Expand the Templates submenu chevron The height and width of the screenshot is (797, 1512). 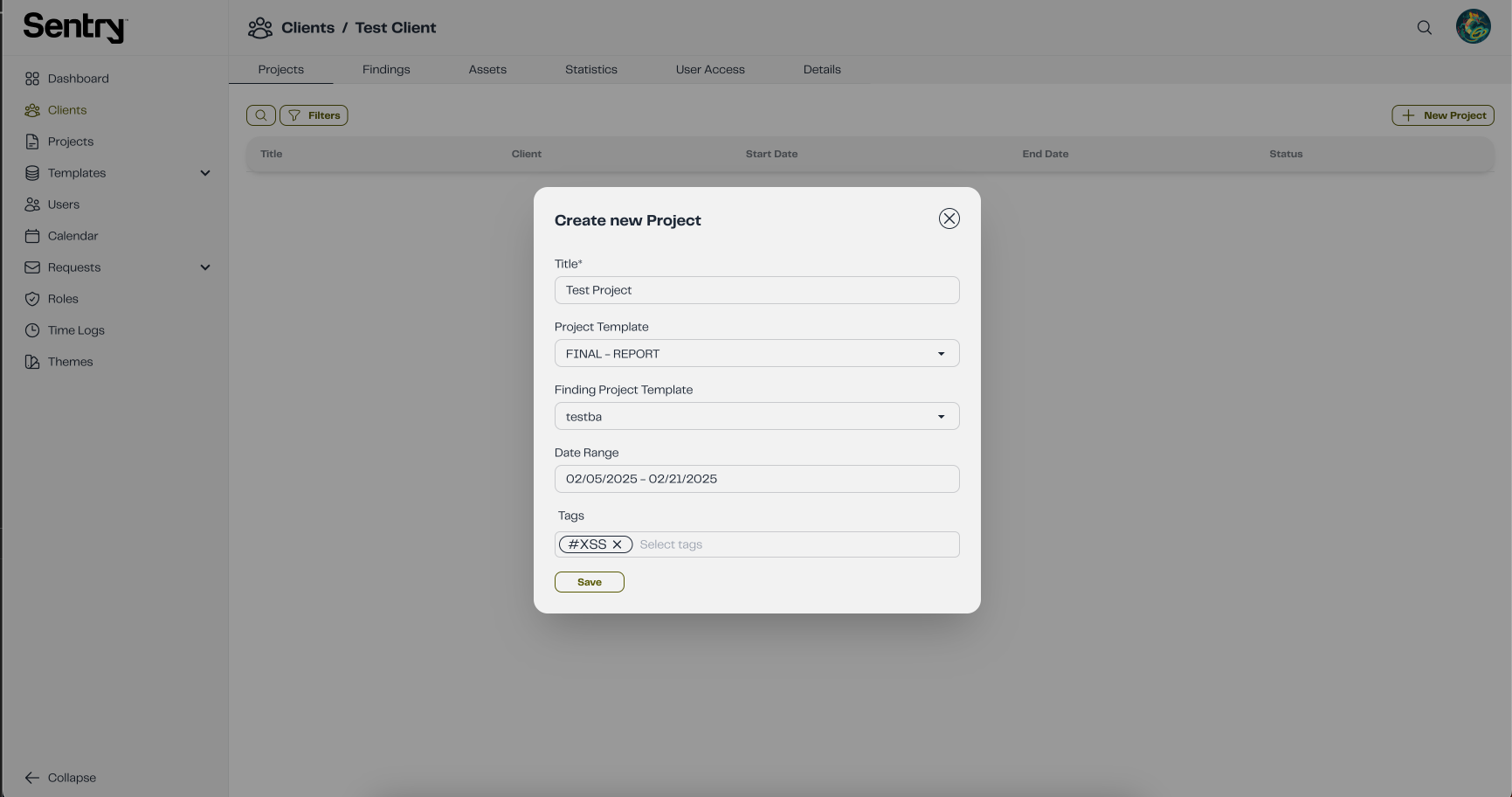point(205,173)
